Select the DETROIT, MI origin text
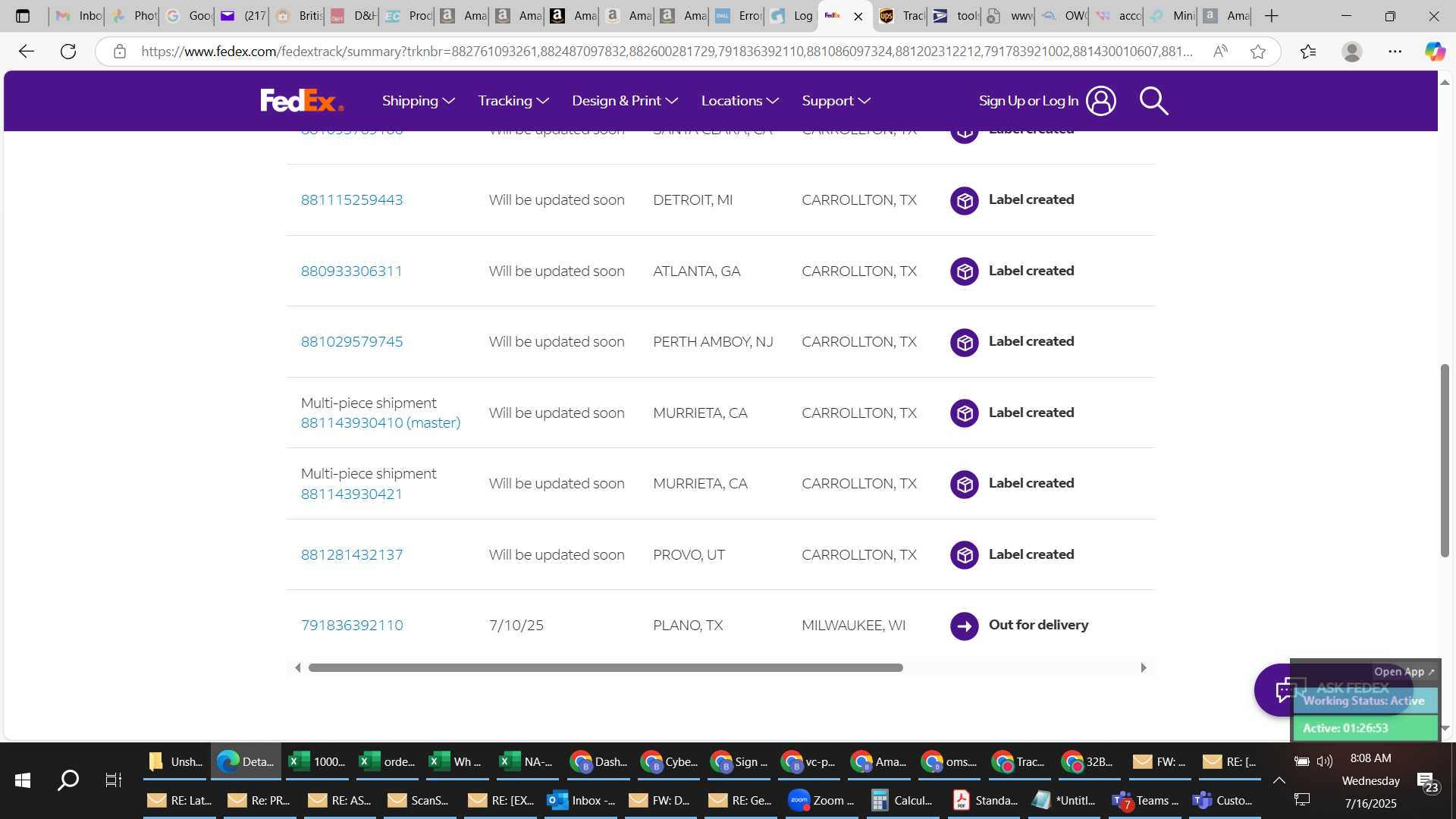Screen dimensions: 1456x819 [692, 200]
